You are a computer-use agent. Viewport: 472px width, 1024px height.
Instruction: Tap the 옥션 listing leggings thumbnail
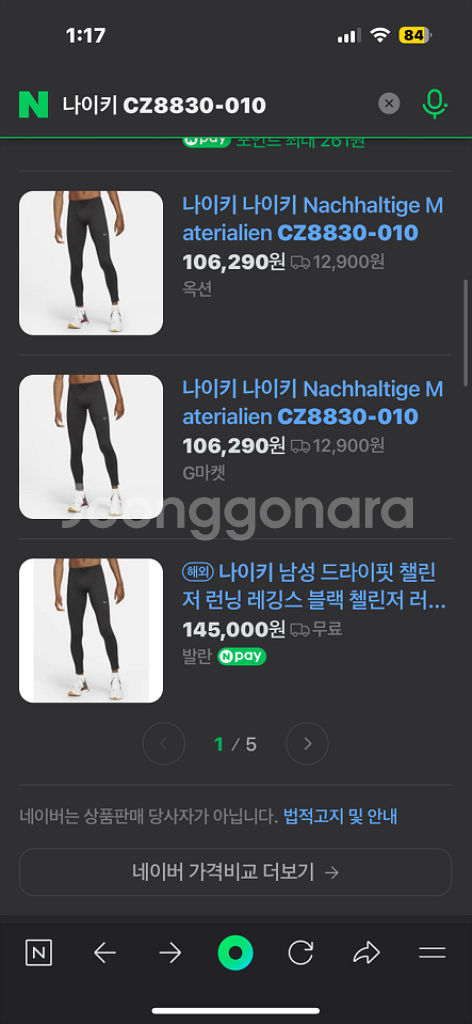click(x=91, y=263)
